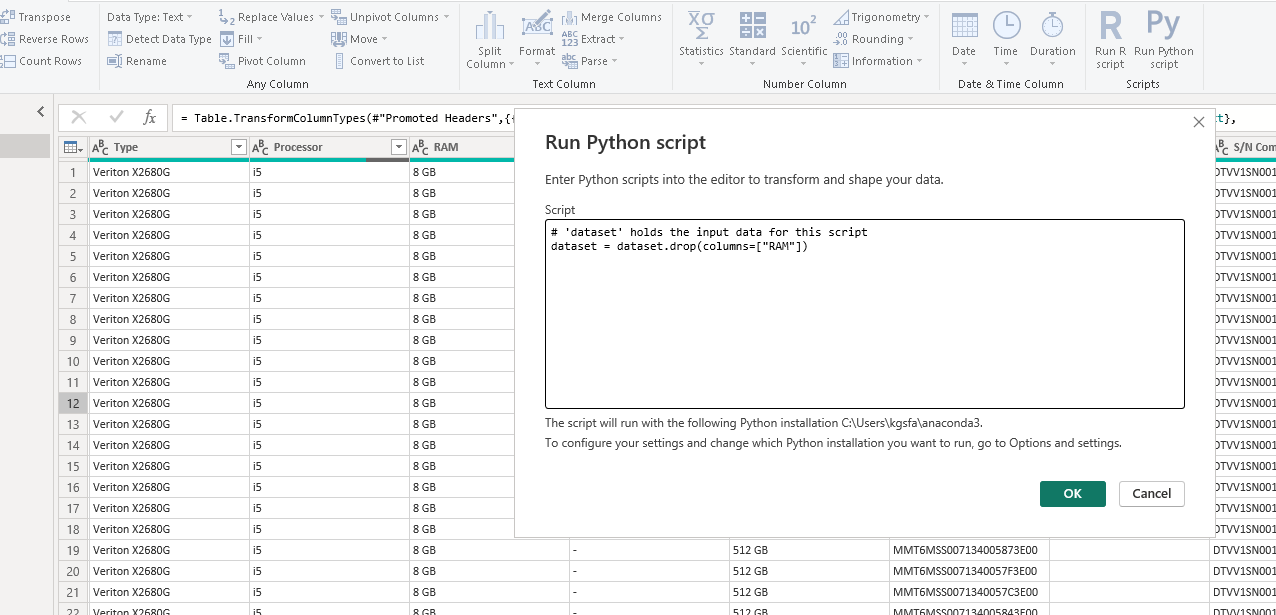Click row 19 serial MMT6MSS007134005873E00

969,550
